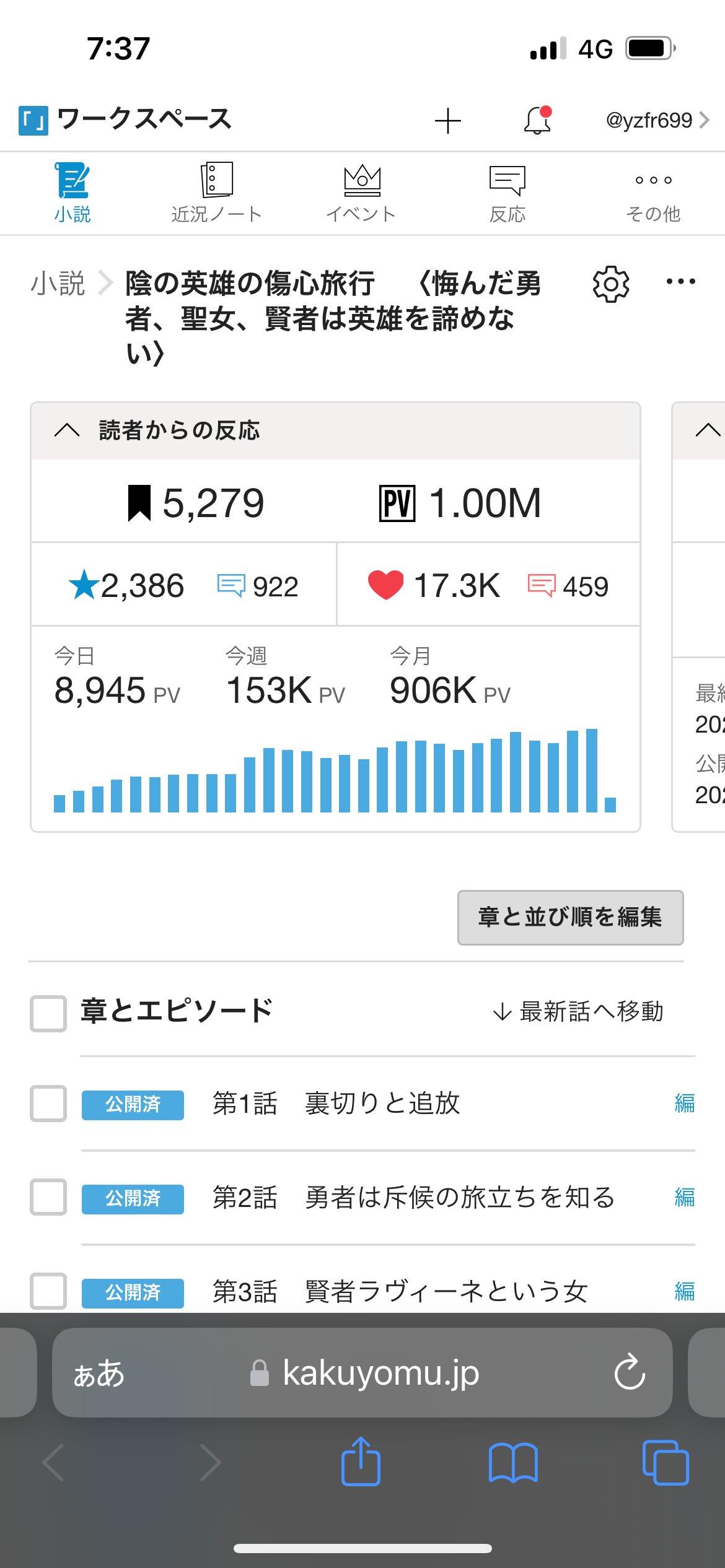Tap the Kakuyomu workspace logo
Image resolution: width=725 pixels, height=1568 pixels.
[33, 120]
